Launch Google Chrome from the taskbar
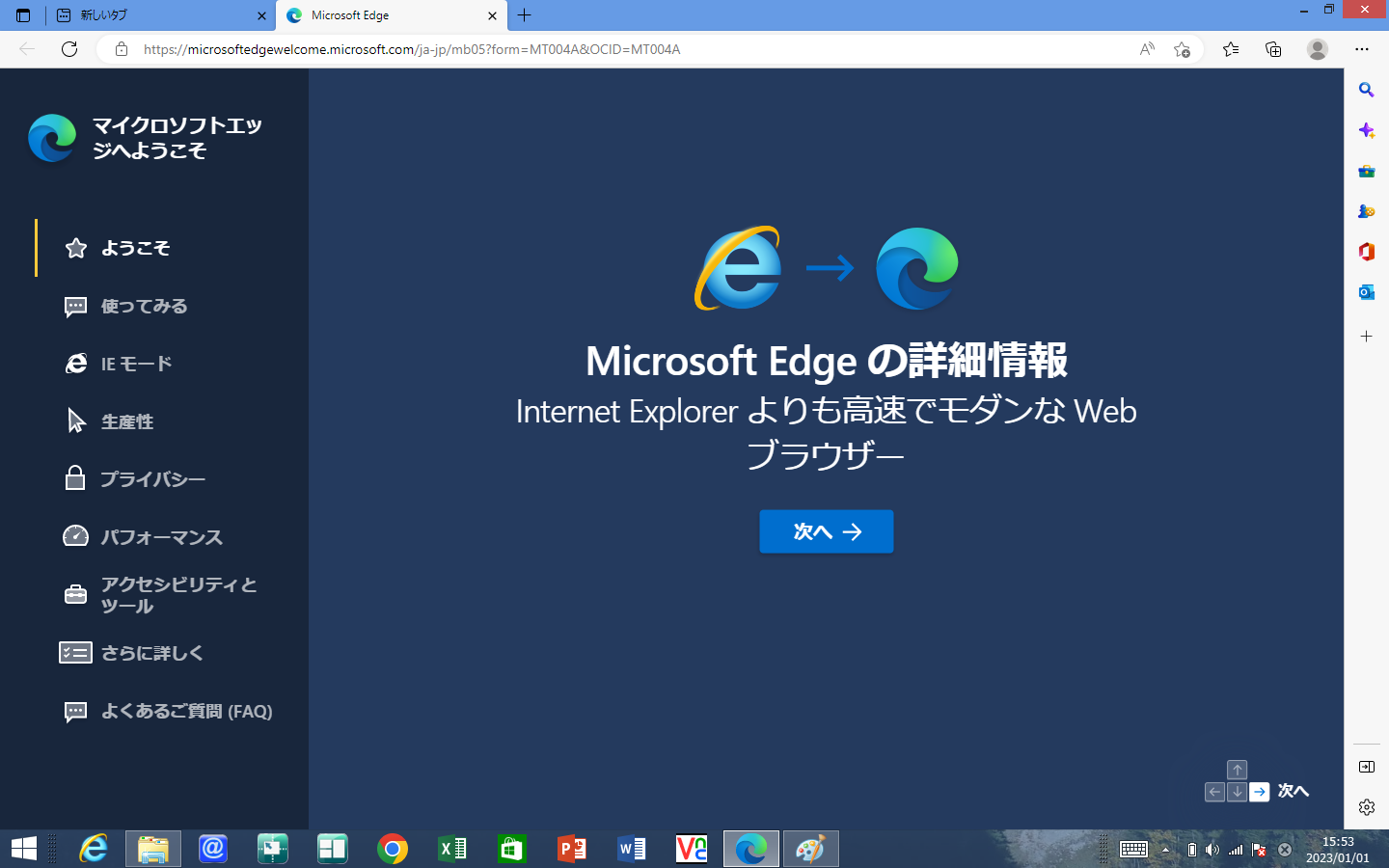Screen dimensions: 1389x868 [x=393, y=849]
